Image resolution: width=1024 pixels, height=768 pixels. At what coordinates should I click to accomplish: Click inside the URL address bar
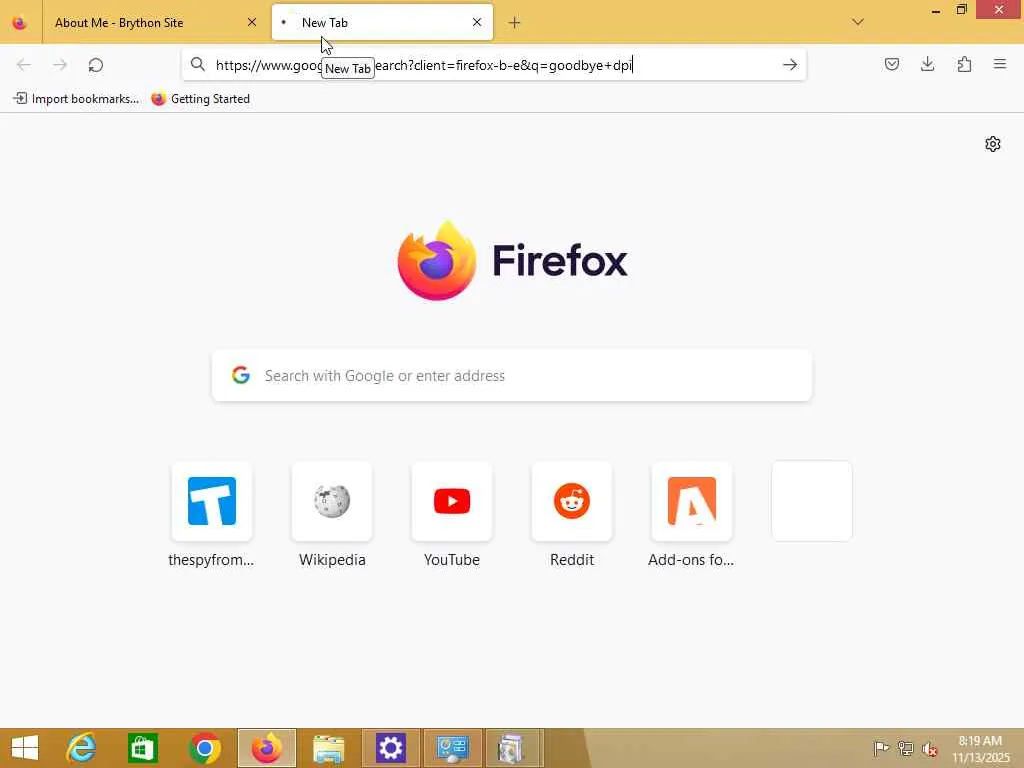click(x=494, y=65)
